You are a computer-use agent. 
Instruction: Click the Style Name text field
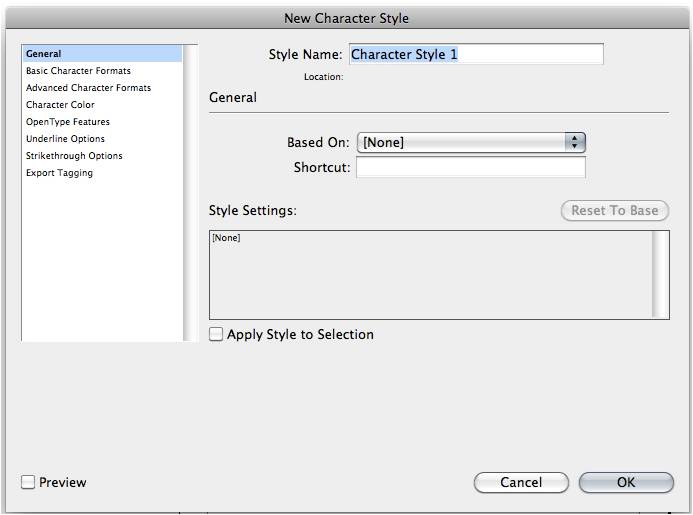(x=476, y=54)
